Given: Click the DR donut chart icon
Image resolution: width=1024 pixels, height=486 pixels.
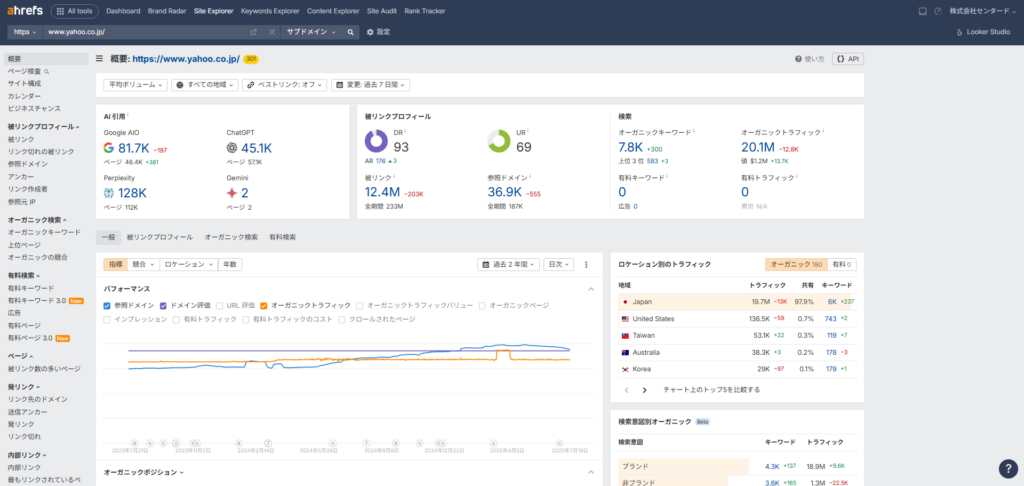Looking at the screenshot, I should pyautogui.click(x=376, y=140).
